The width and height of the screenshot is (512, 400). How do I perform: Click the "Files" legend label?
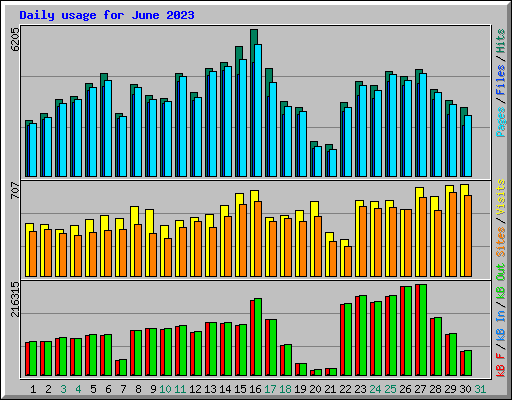[x=501, y=80]
